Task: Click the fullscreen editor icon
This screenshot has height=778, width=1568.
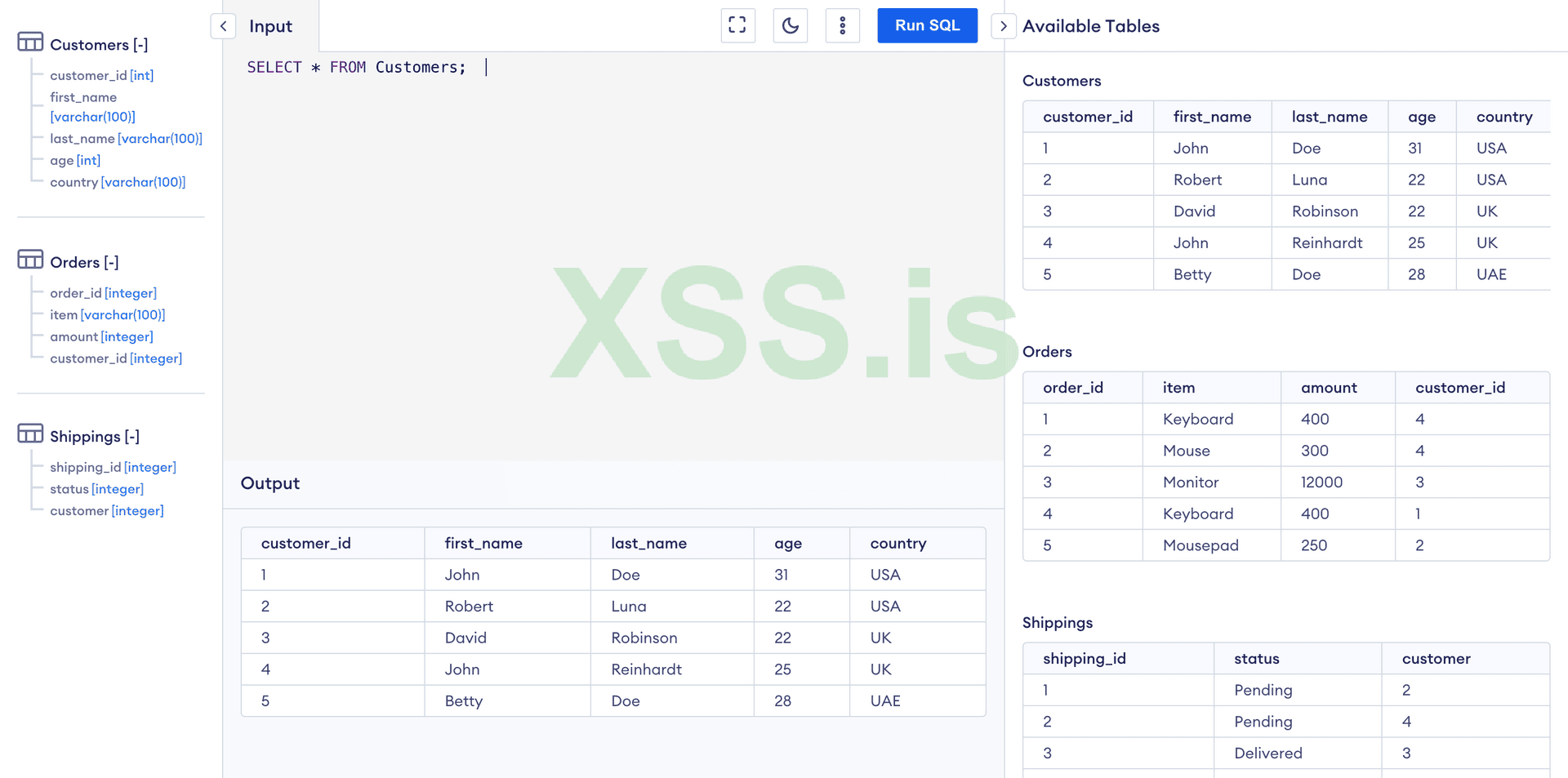Action: (737, 25)
